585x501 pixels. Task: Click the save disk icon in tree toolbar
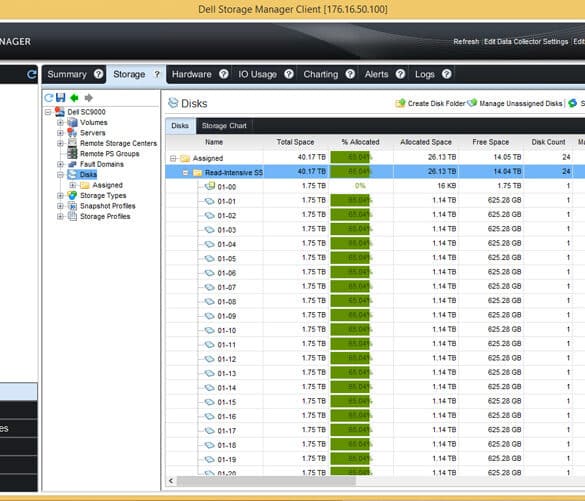[x=60, y=98]
